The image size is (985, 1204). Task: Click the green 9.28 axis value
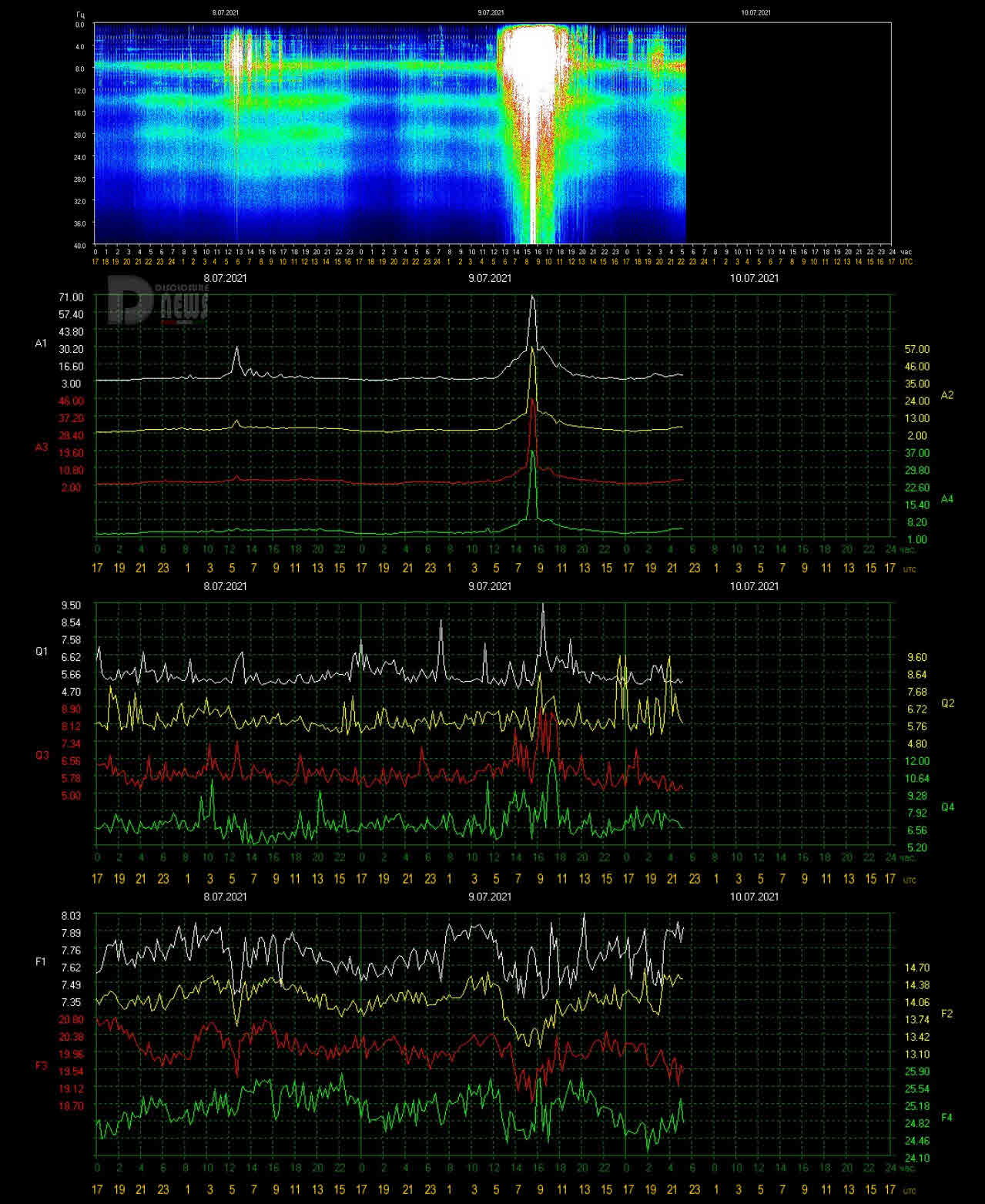point(917,796)
